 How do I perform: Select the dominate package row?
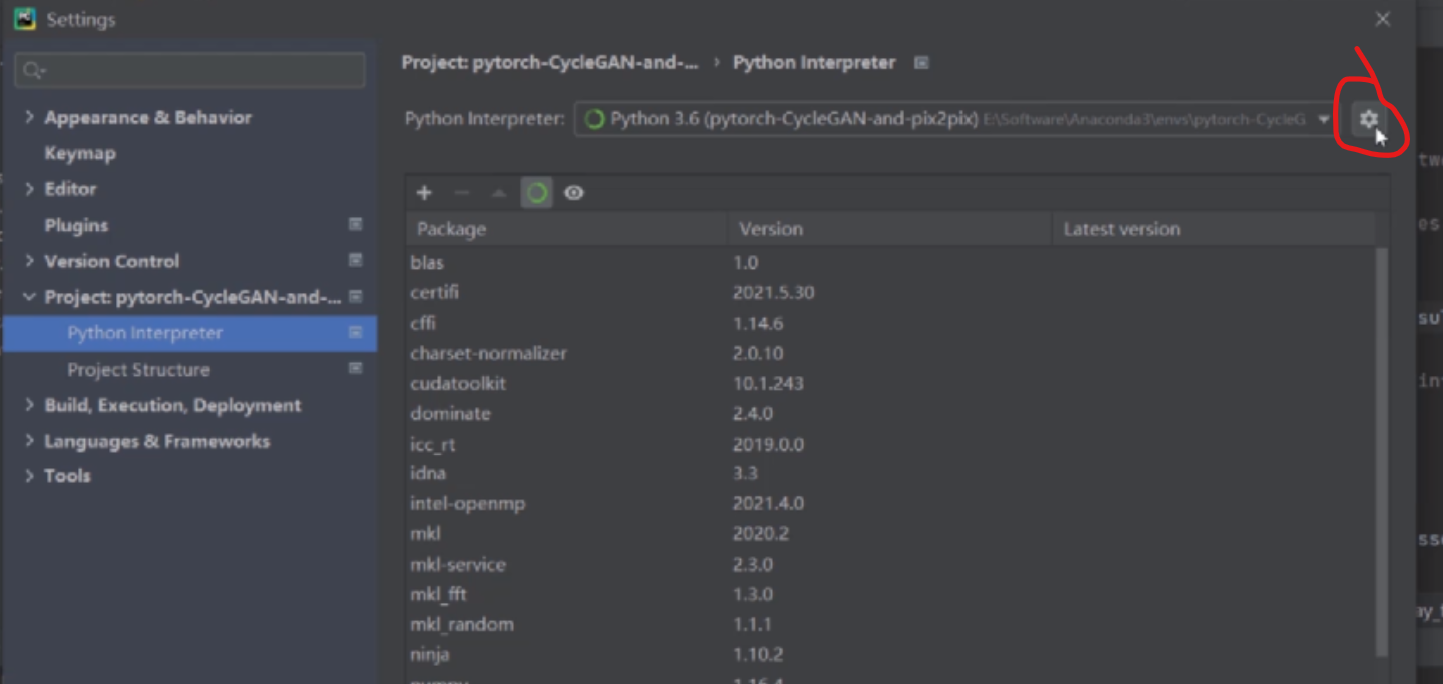point(890,413)
